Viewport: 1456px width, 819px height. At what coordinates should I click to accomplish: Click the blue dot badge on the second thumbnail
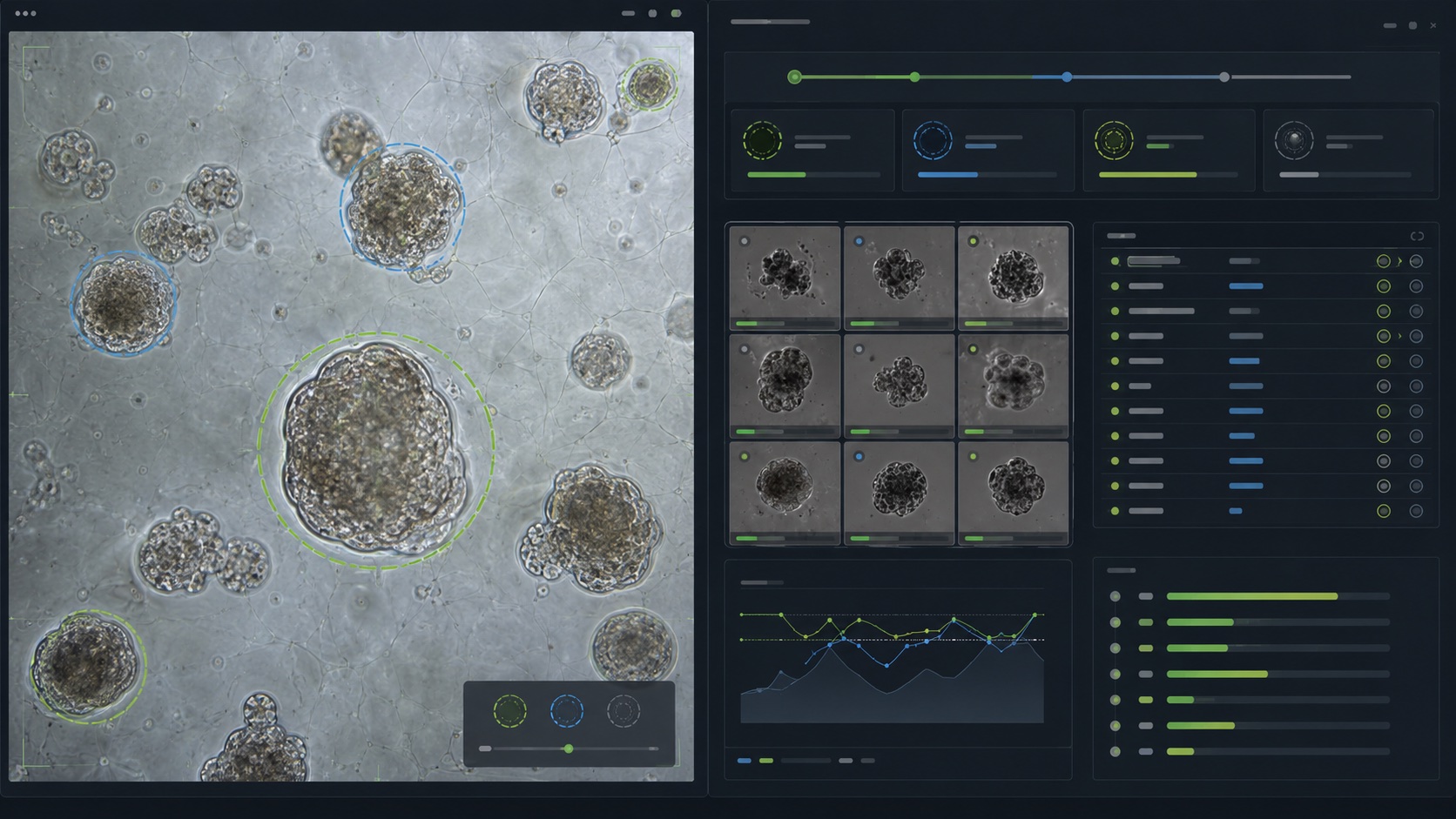(x=859, y=241)
